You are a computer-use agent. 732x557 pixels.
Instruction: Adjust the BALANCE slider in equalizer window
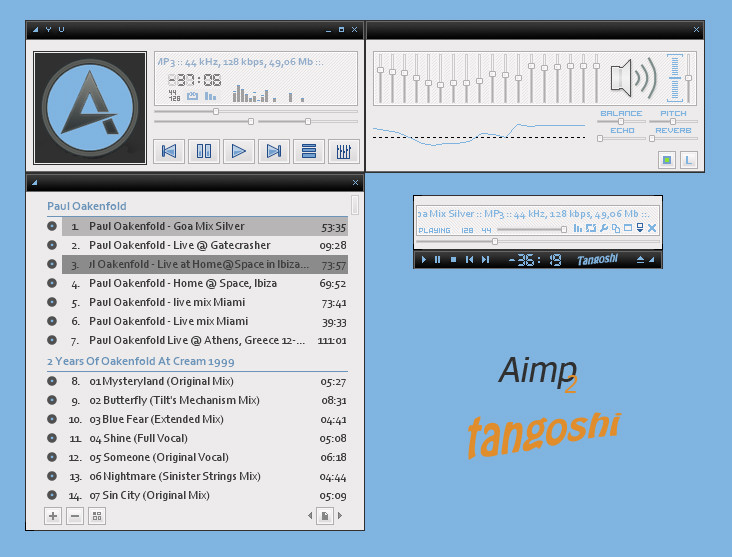(x=621, y=121)
